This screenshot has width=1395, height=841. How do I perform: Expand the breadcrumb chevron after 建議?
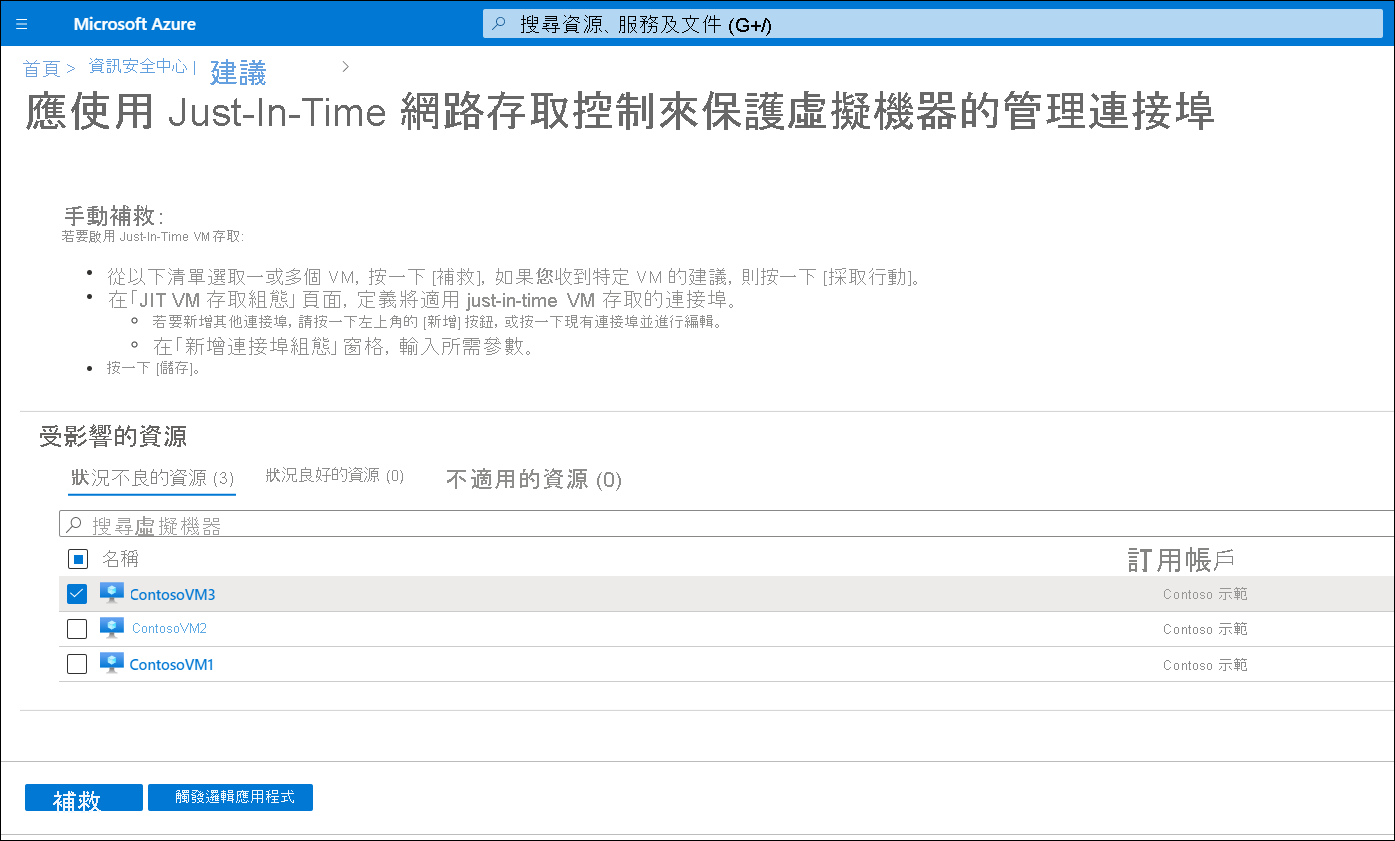[x=345, y=67]
